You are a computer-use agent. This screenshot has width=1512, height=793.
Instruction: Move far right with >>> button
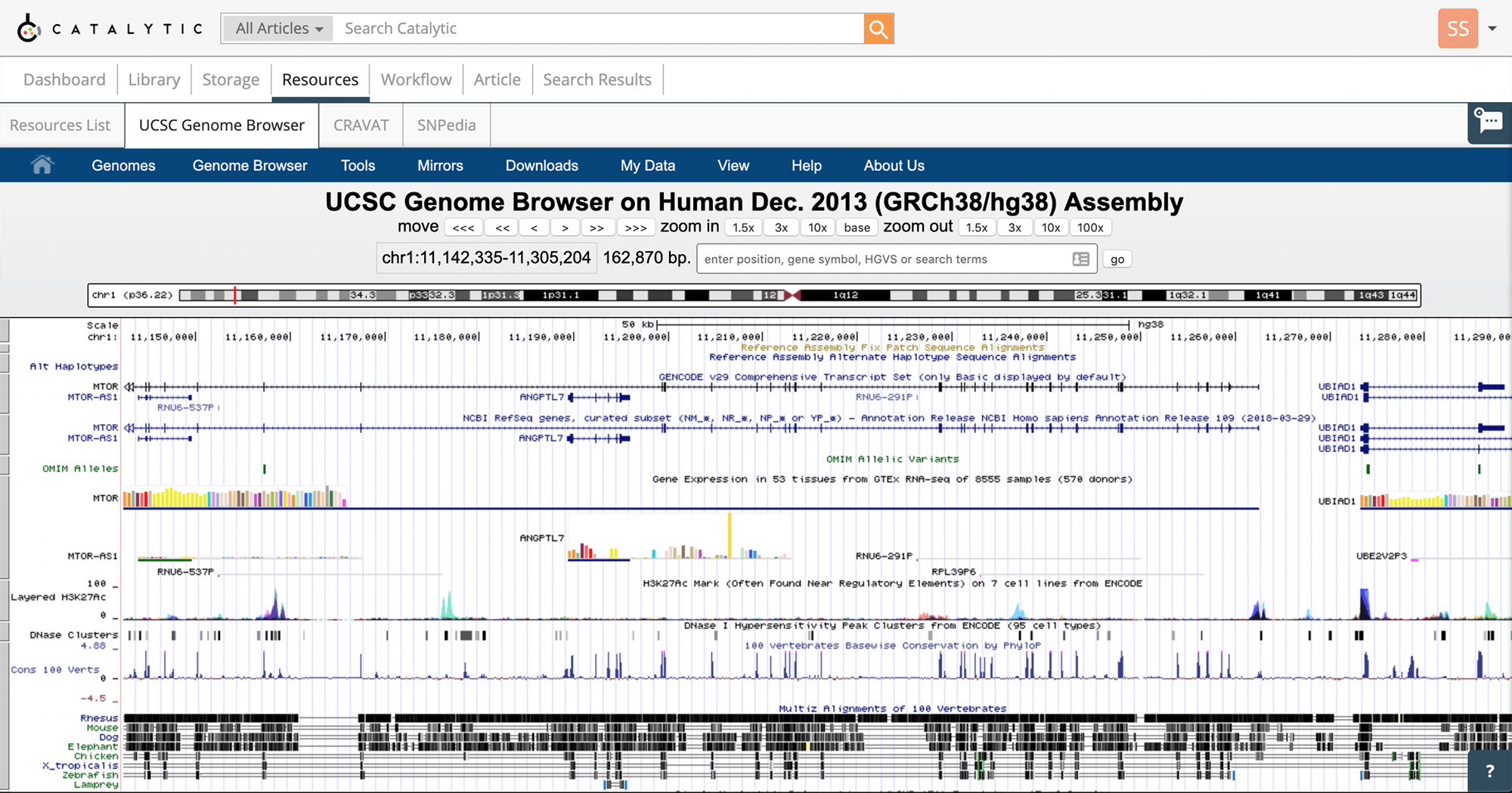636,228
